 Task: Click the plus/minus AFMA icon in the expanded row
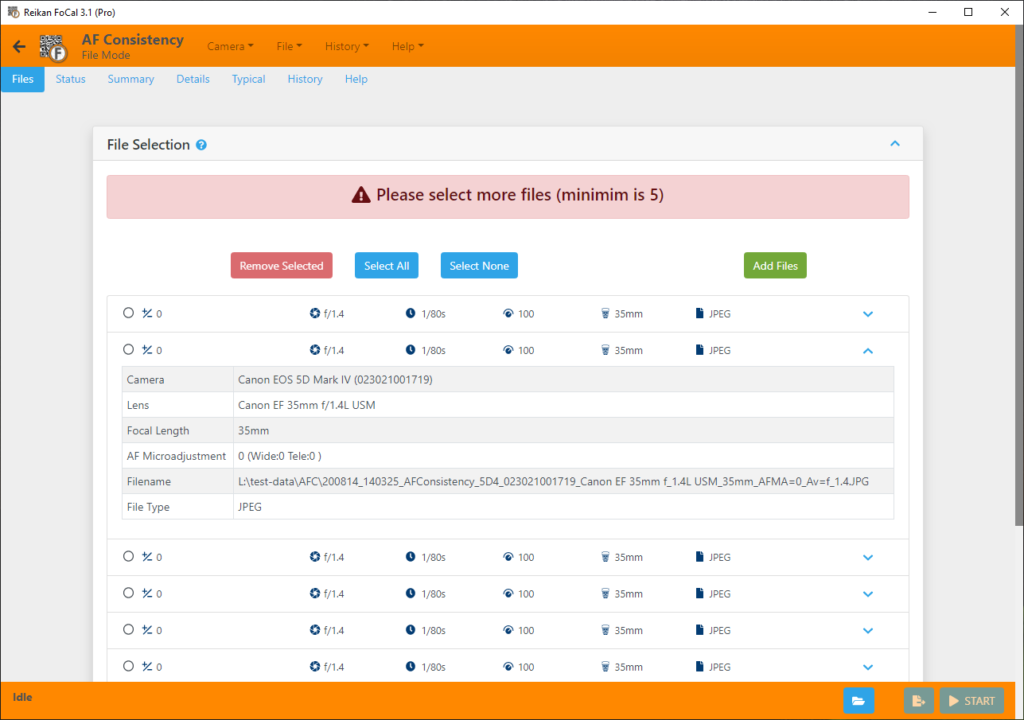pos(147,350)
